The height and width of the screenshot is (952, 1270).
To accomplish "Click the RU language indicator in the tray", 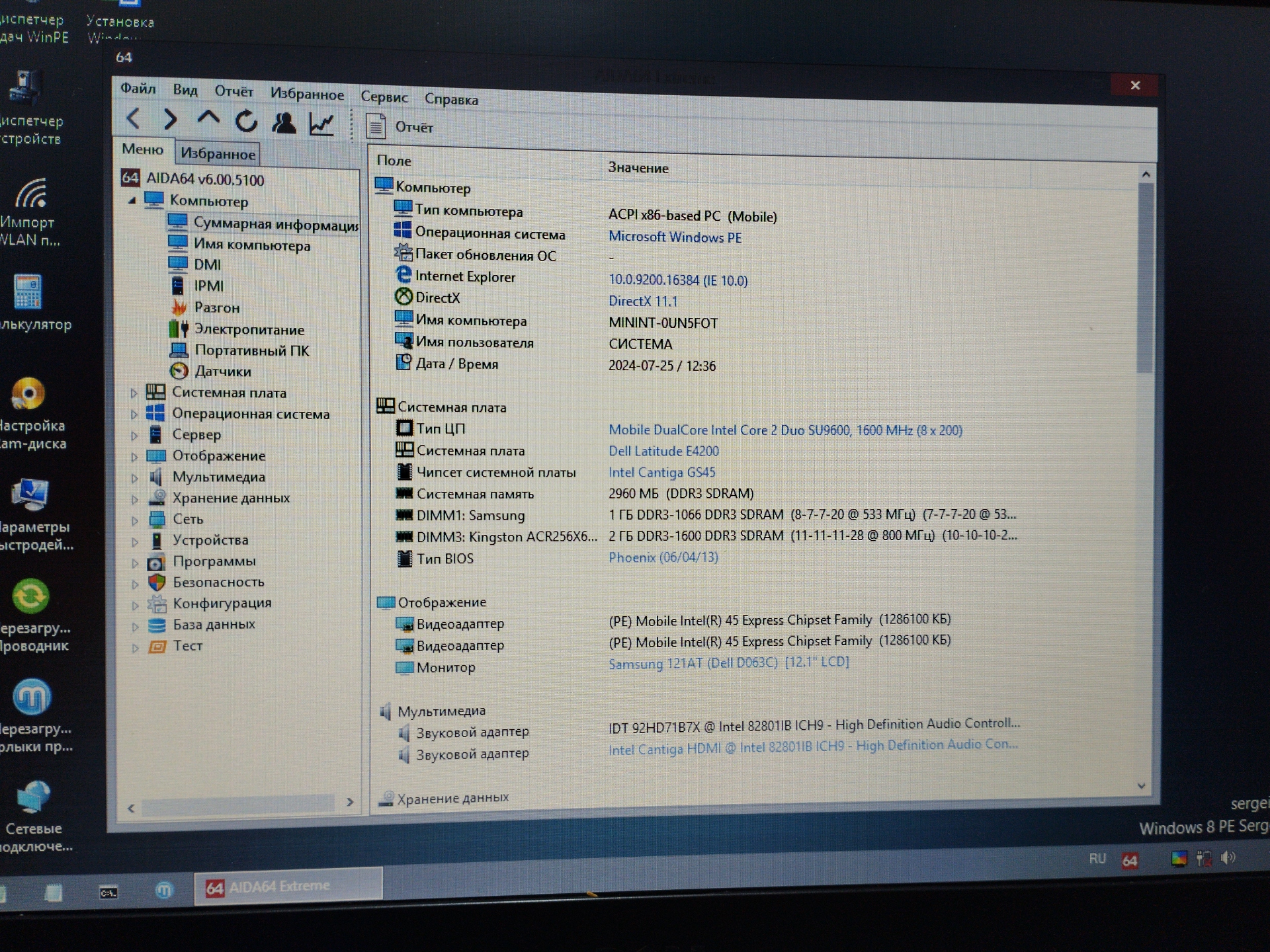I will coord(1097,858).
